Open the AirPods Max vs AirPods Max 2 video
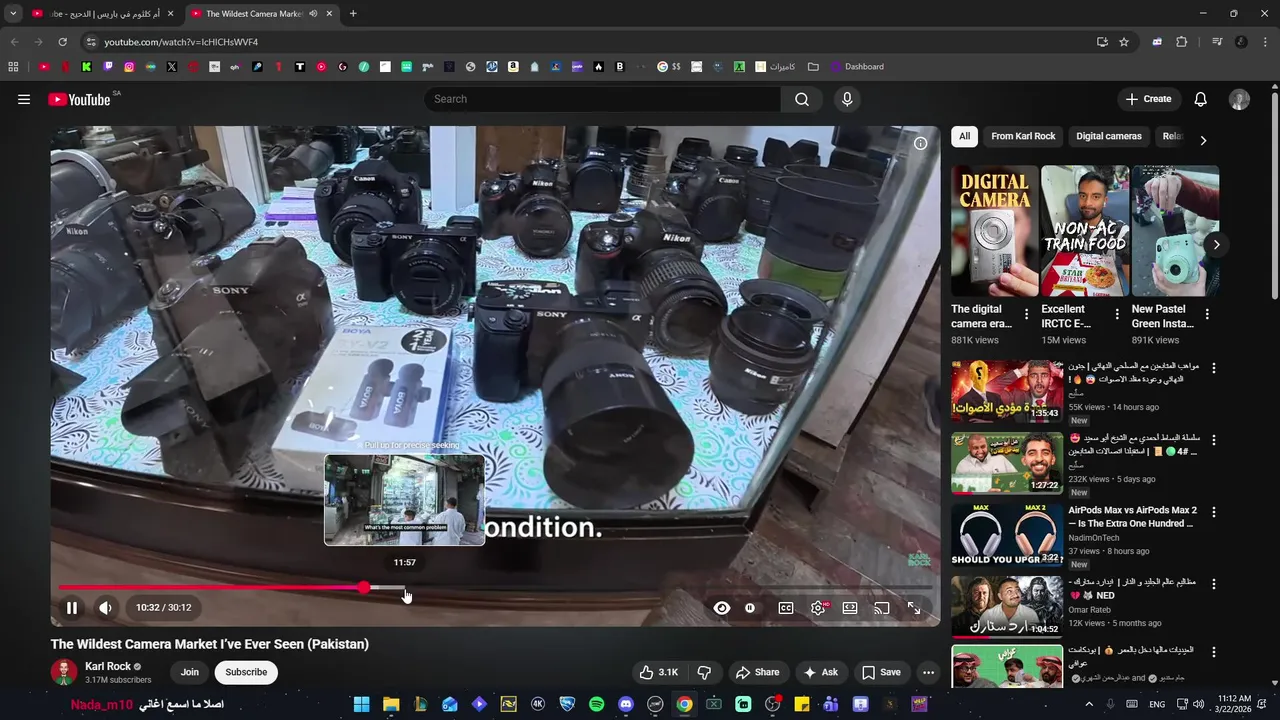Viewport: 1280px width, 720px height. 1132,517
